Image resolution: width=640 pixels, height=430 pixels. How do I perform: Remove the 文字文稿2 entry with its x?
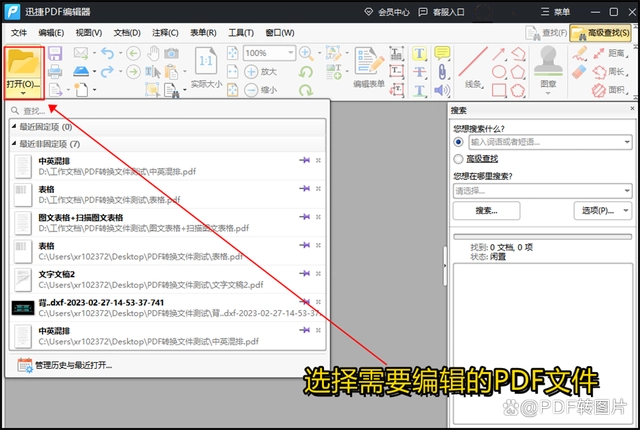click(318, 273)
